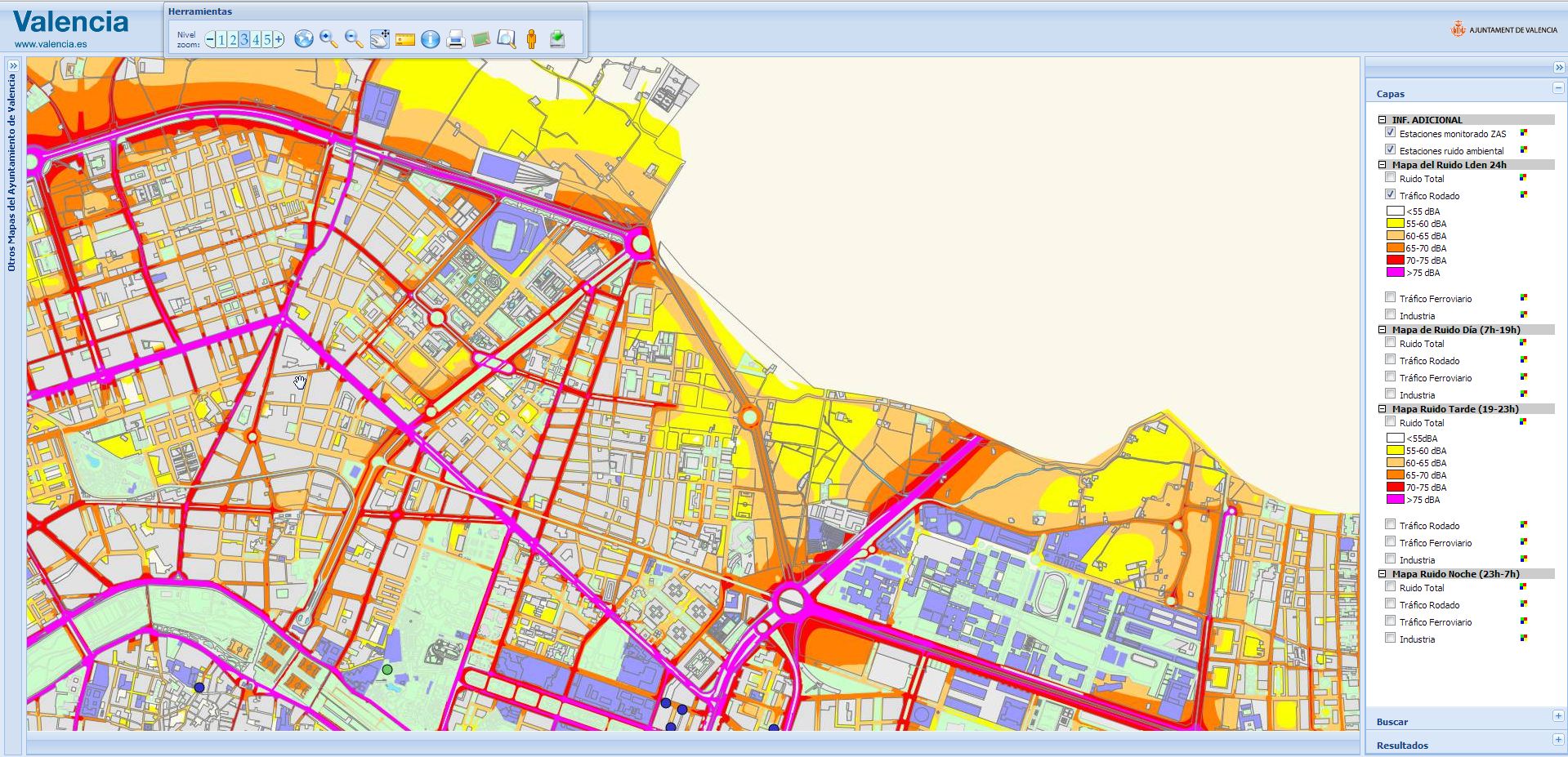Click the green station marker on map
Screen dimensions: 1568x757
[387, 670]
